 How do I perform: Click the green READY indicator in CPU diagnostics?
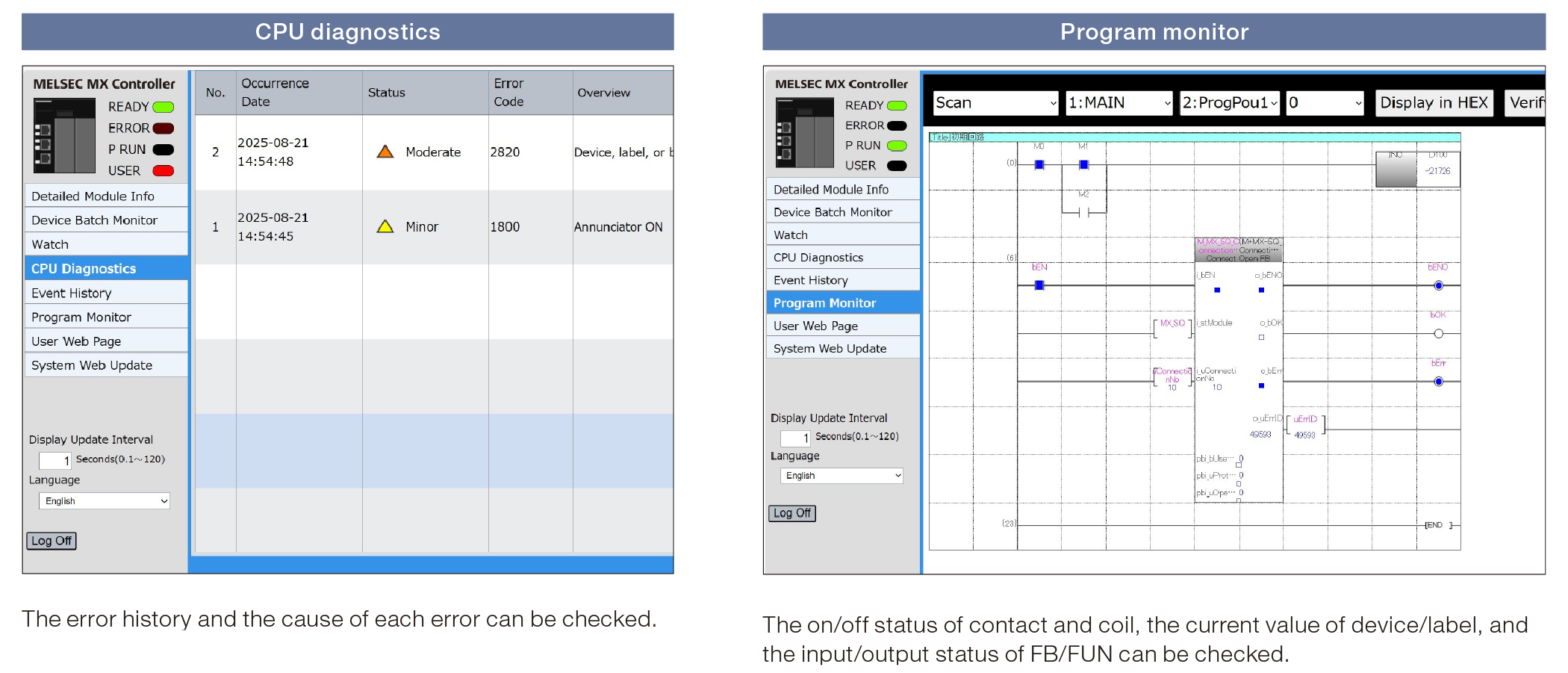(x=163, y=107)
